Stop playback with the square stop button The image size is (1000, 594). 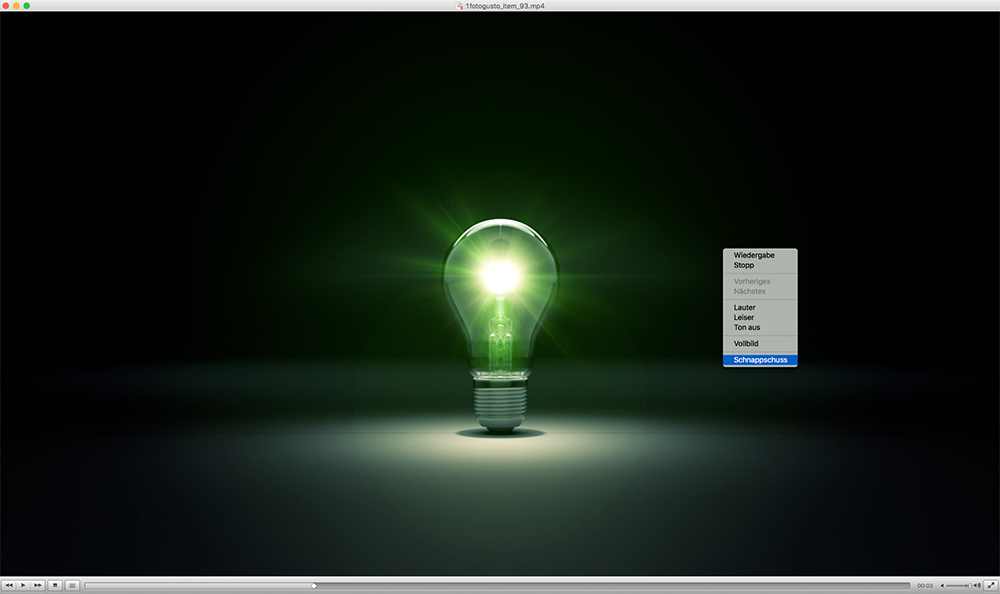coord(56,585)
